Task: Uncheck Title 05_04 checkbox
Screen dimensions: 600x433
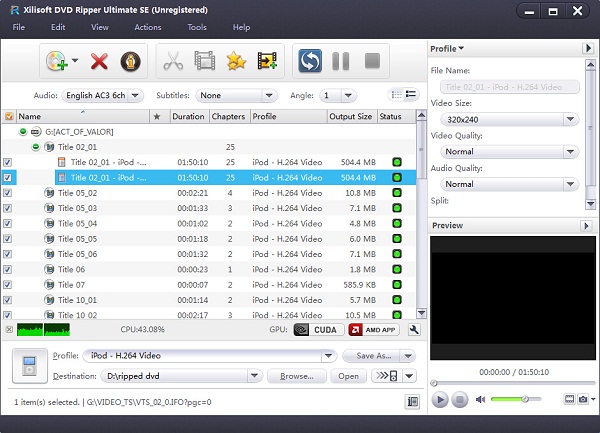Action: (x=7, y=223)
